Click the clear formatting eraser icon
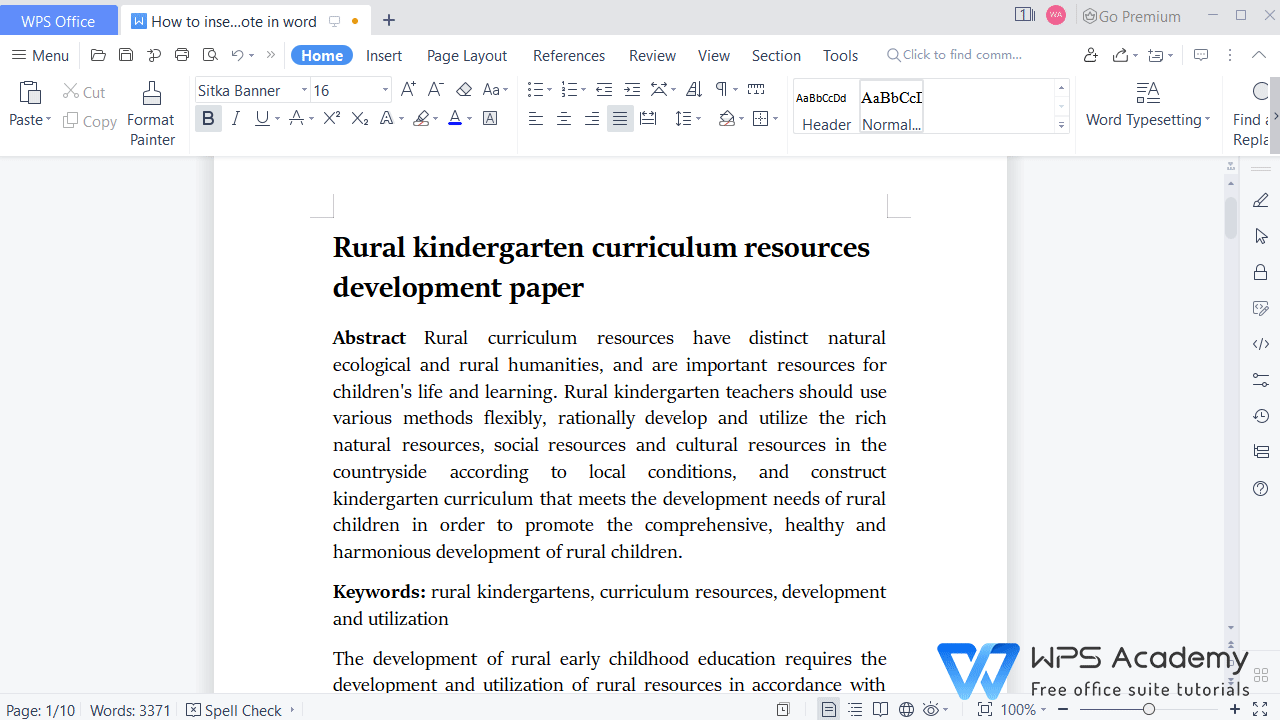The height and width of the screenshot is (720, 1280). point(464,89)
